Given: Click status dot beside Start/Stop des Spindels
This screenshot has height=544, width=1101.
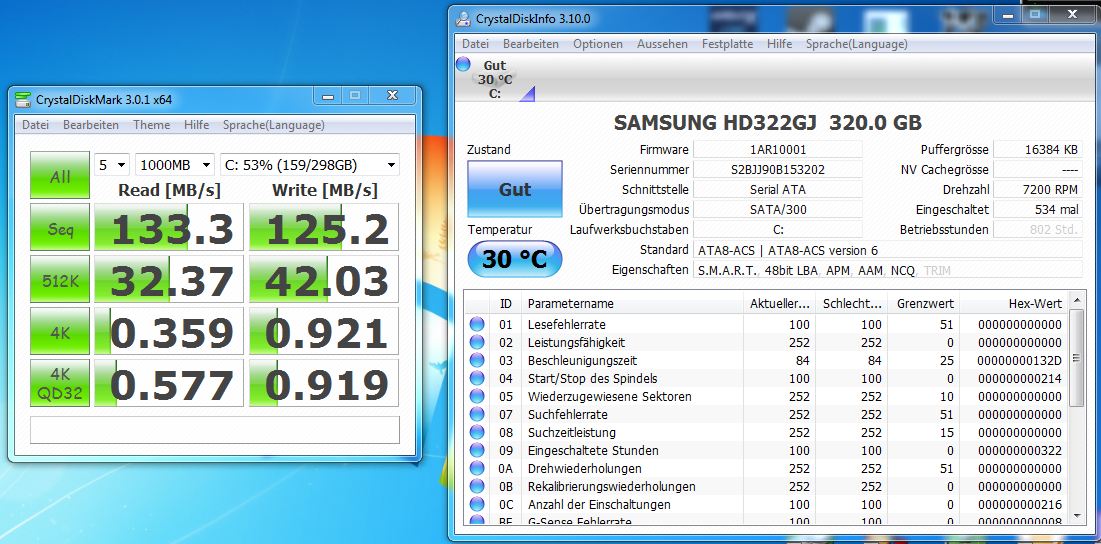Looking at the screenshot, I should click(x=477, y=378).
